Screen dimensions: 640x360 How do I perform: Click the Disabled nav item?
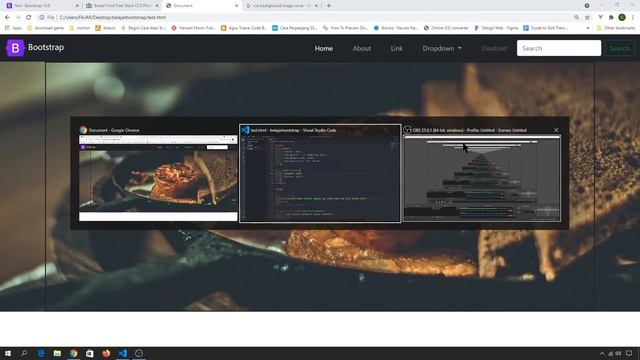[494, 48]
